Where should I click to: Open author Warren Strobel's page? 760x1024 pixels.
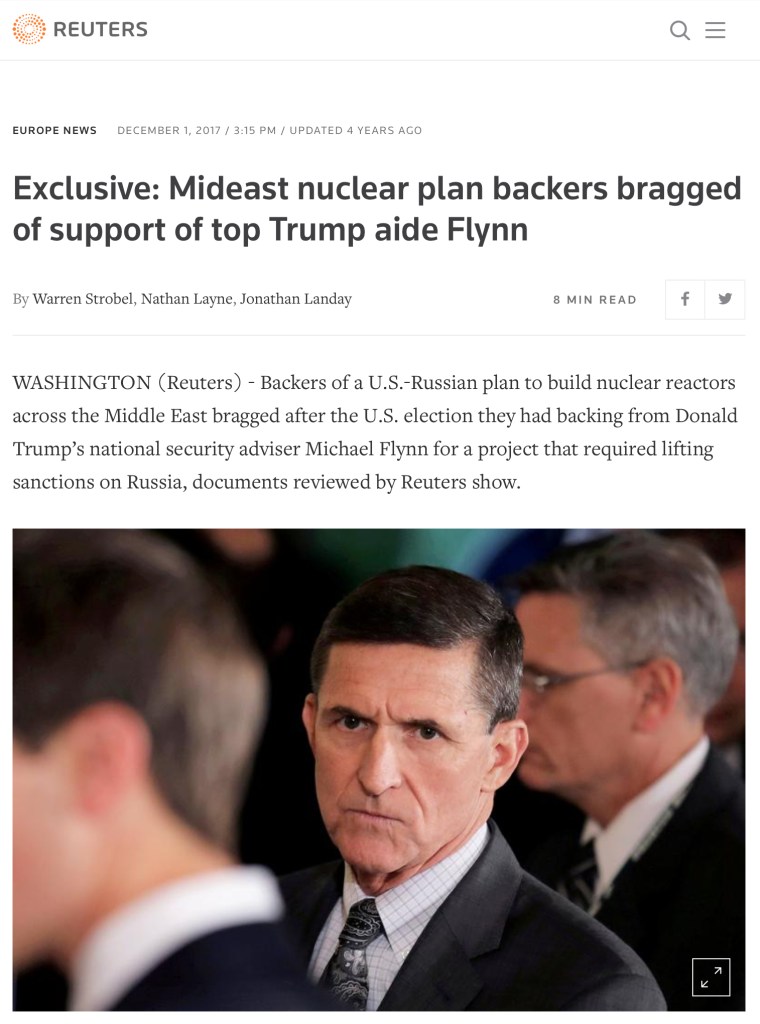(x=83, y=298)
